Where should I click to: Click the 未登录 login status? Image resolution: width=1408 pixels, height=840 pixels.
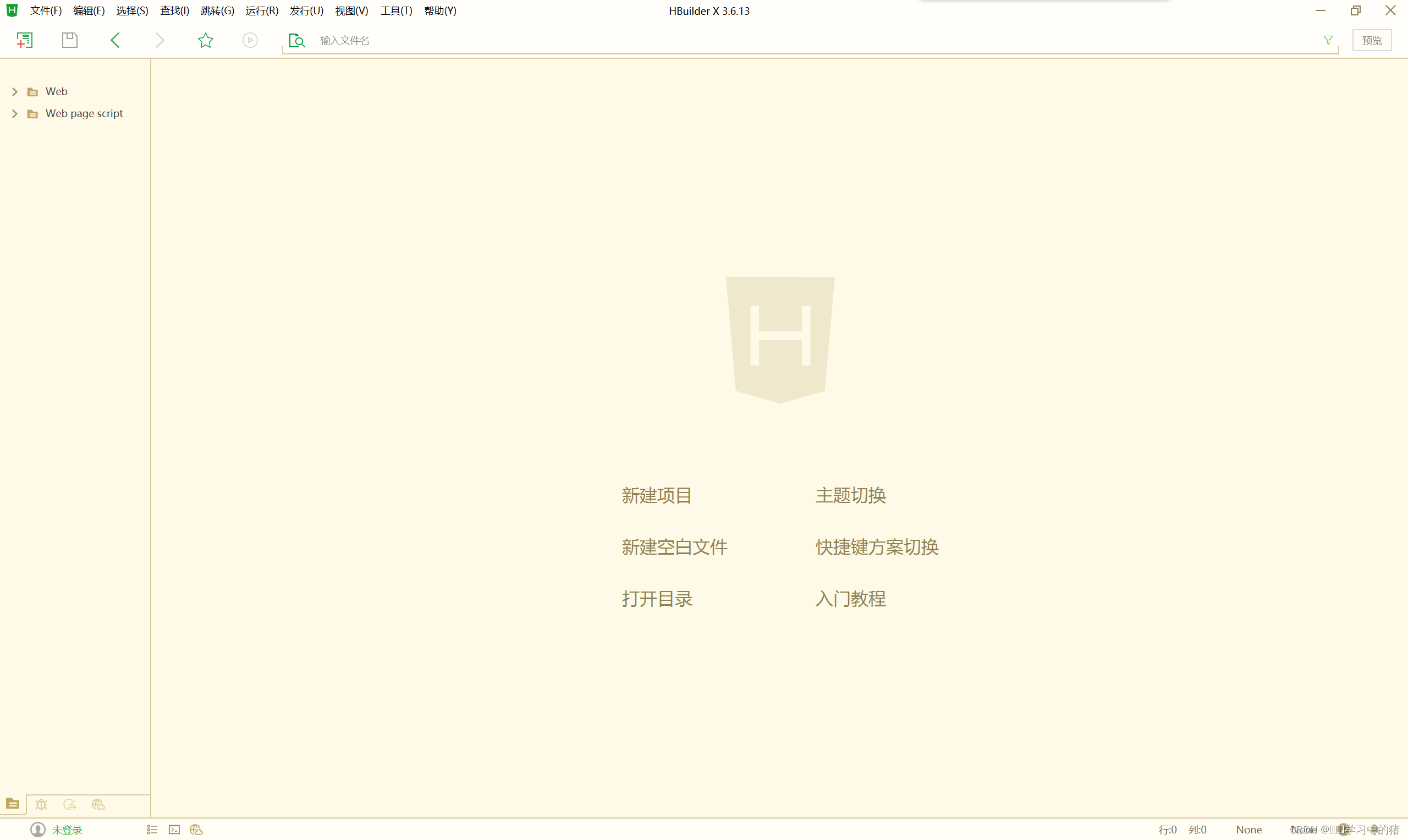(x=67, y=830)
